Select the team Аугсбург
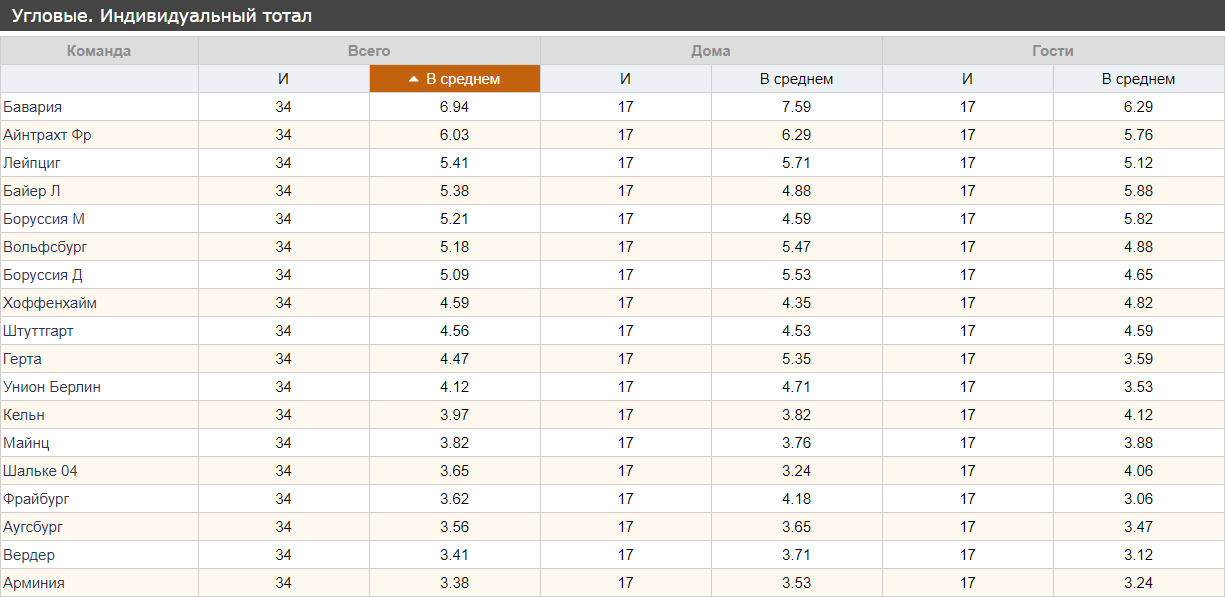Image resolution: width=1225 pixels, height=597 pixels. pos(33,527)
